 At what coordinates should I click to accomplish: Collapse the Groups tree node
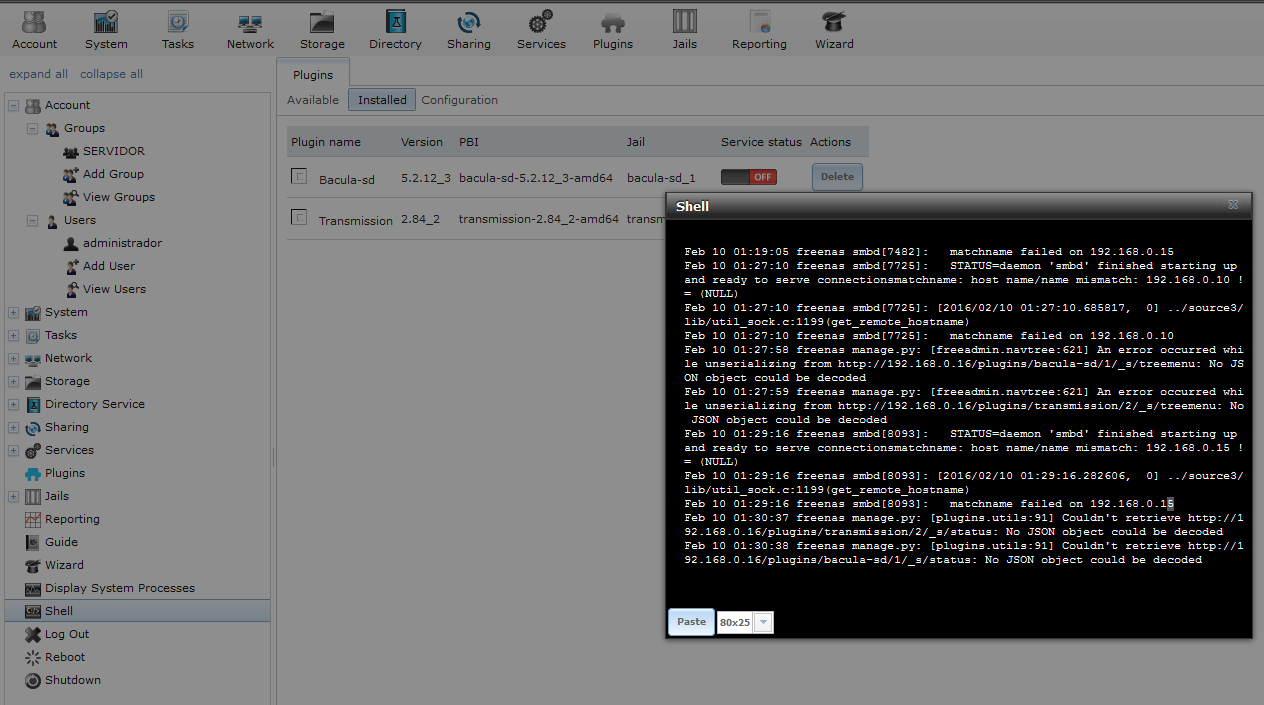pos(32,128)
